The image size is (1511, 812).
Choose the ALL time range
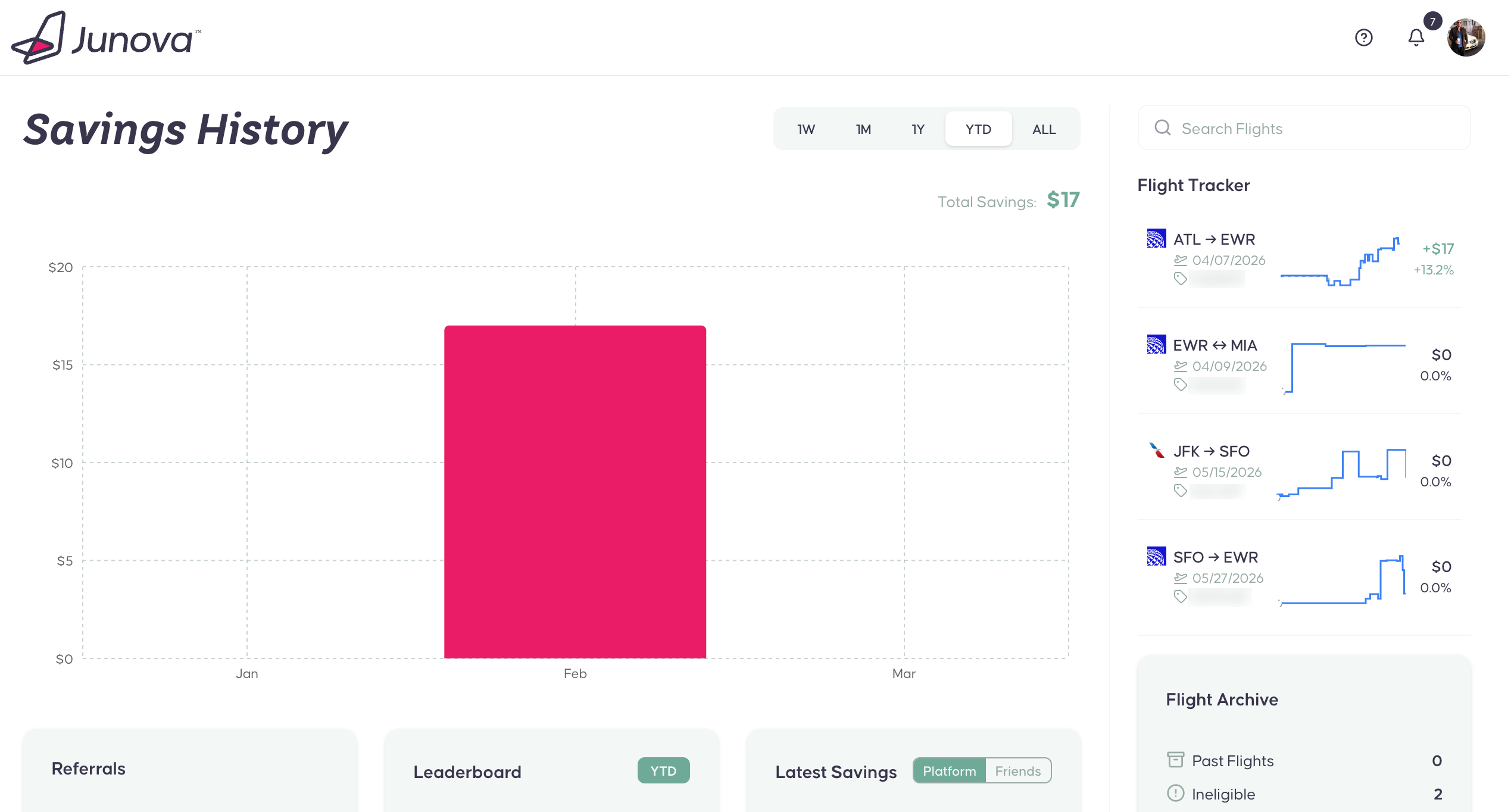coord(1044,129)
